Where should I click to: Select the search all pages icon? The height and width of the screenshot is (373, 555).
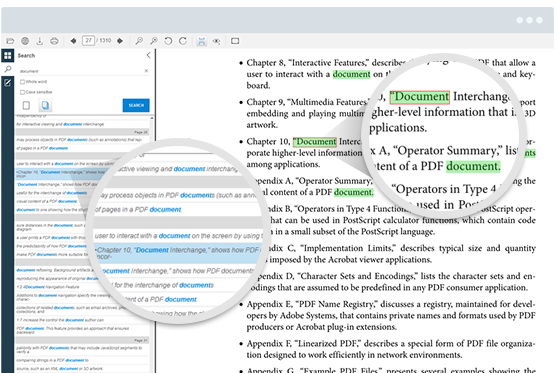click(x=45, y=105)
